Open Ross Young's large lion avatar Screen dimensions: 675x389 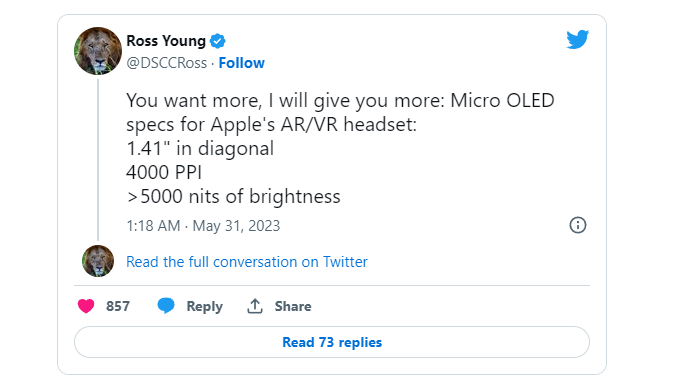[x=98, y=51]
